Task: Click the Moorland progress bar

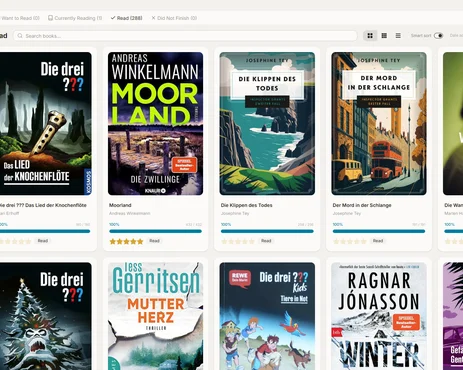Action: (155, 231)
